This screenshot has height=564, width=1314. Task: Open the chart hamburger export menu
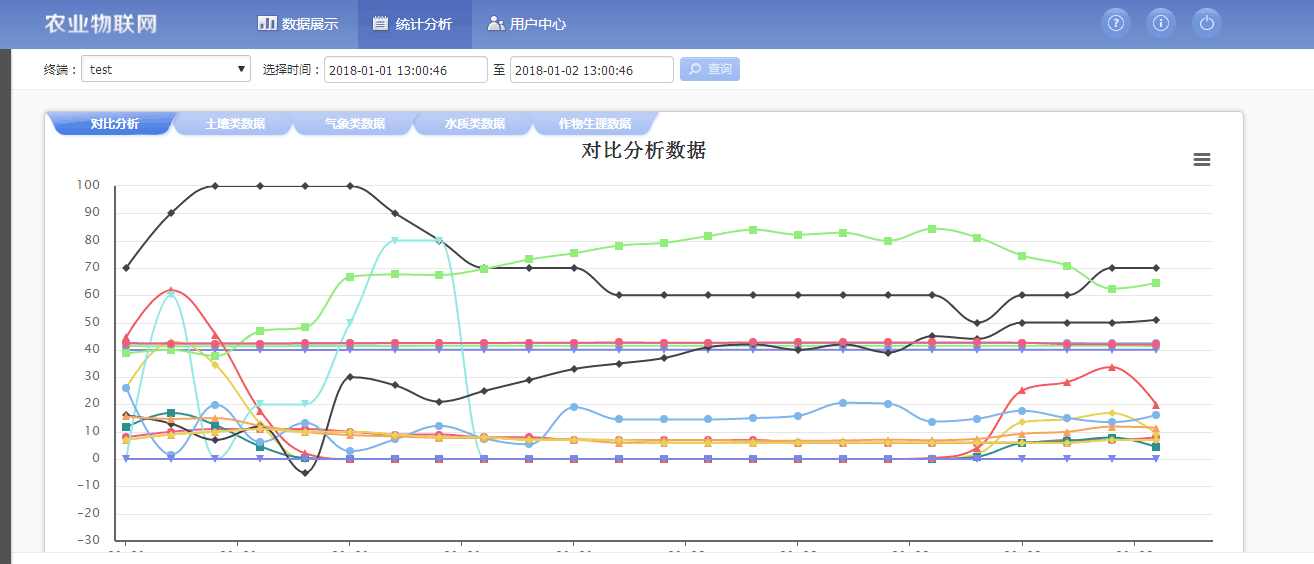coord(1202,160)
